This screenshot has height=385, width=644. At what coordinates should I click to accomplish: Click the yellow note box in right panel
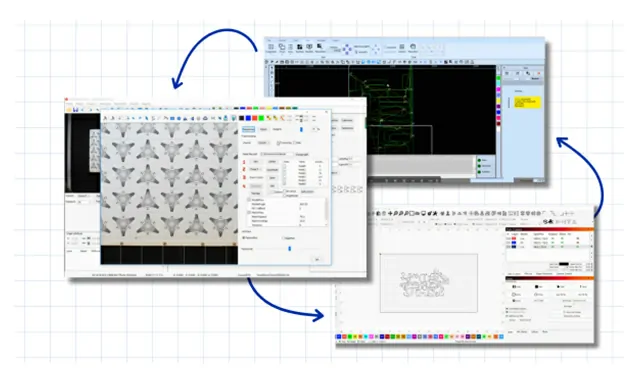pyautogui.click(x=527, y=102)
